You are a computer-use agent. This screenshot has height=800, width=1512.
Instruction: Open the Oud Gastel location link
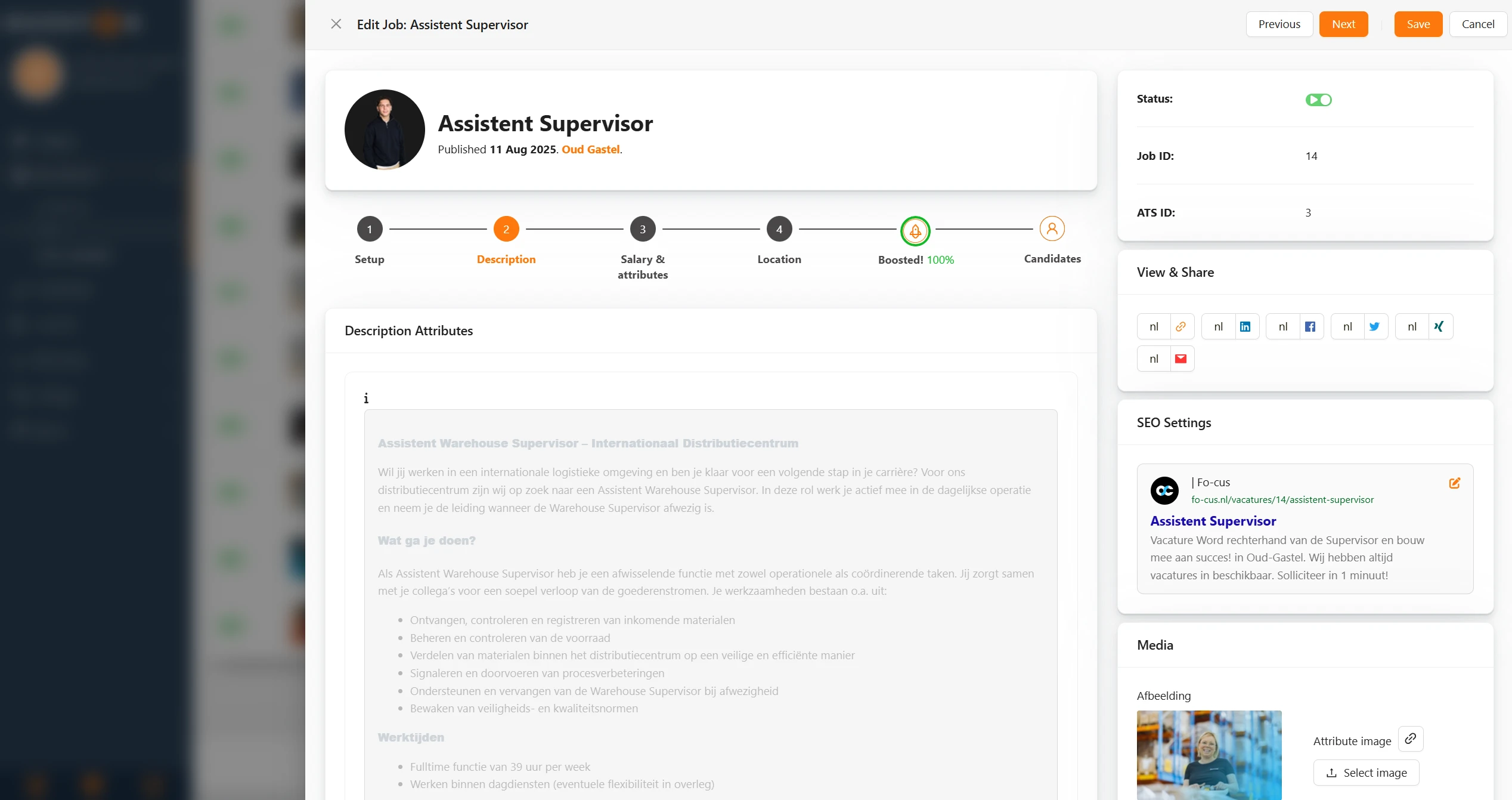pyautogui.click(x=590, y=149)
